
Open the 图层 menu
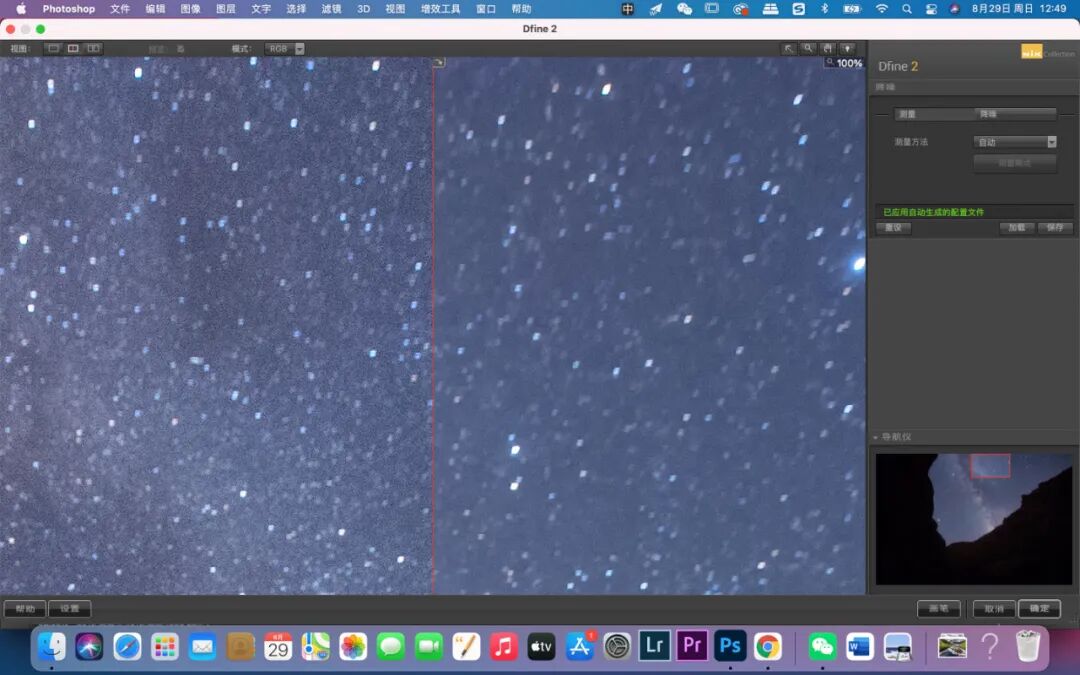pos(225,9)
